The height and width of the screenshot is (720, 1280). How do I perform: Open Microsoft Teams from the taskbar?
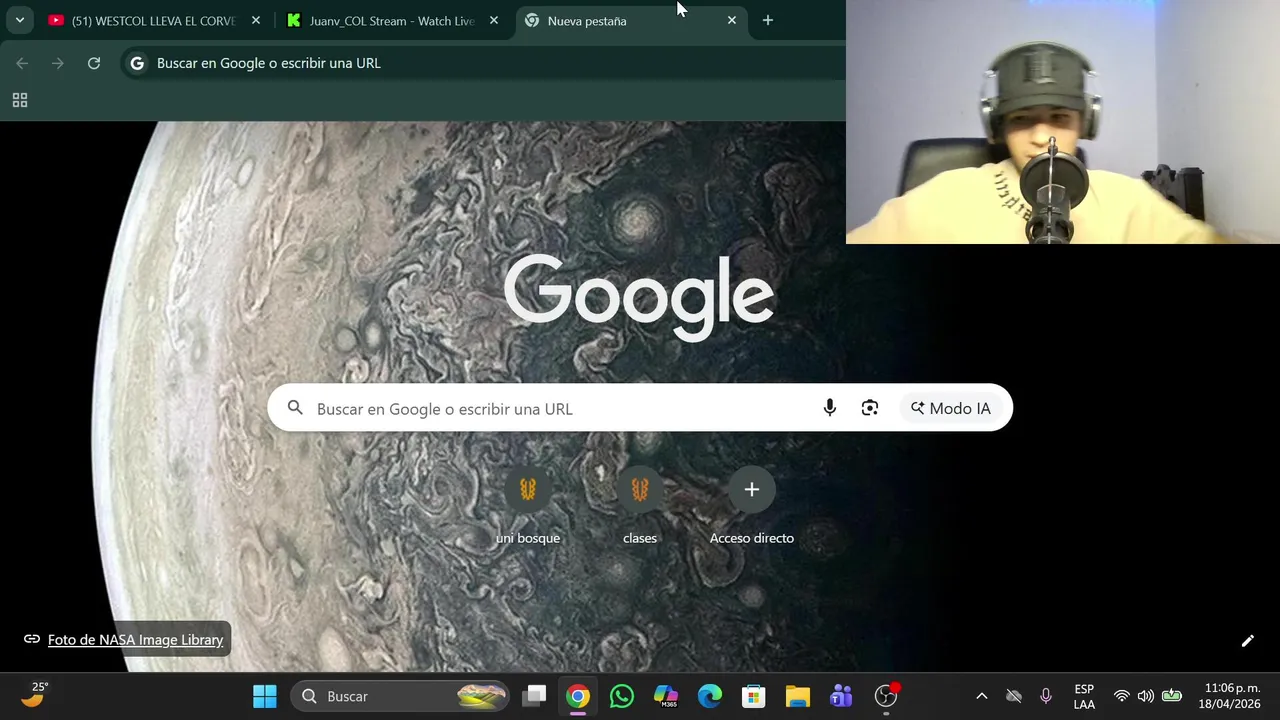[842, 696]
